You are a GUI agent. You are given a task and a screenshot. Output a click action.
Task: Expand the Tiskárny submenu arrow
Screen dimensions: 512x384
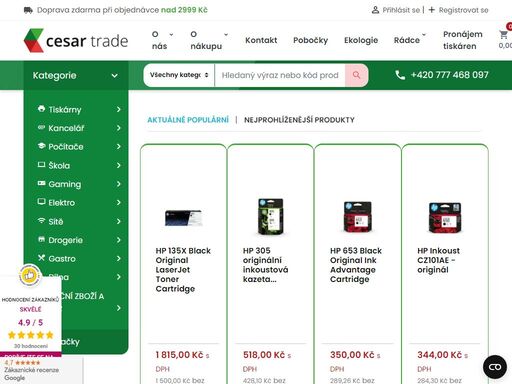pyautogui.click(x=119, y=109)
